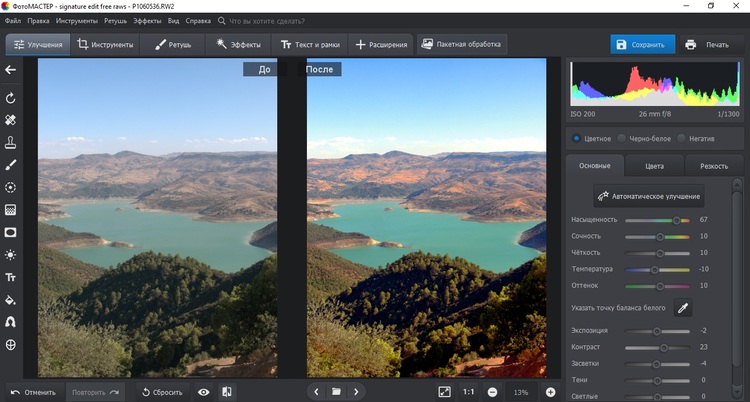Select the paint bucket fill tool

pos(11,300)
